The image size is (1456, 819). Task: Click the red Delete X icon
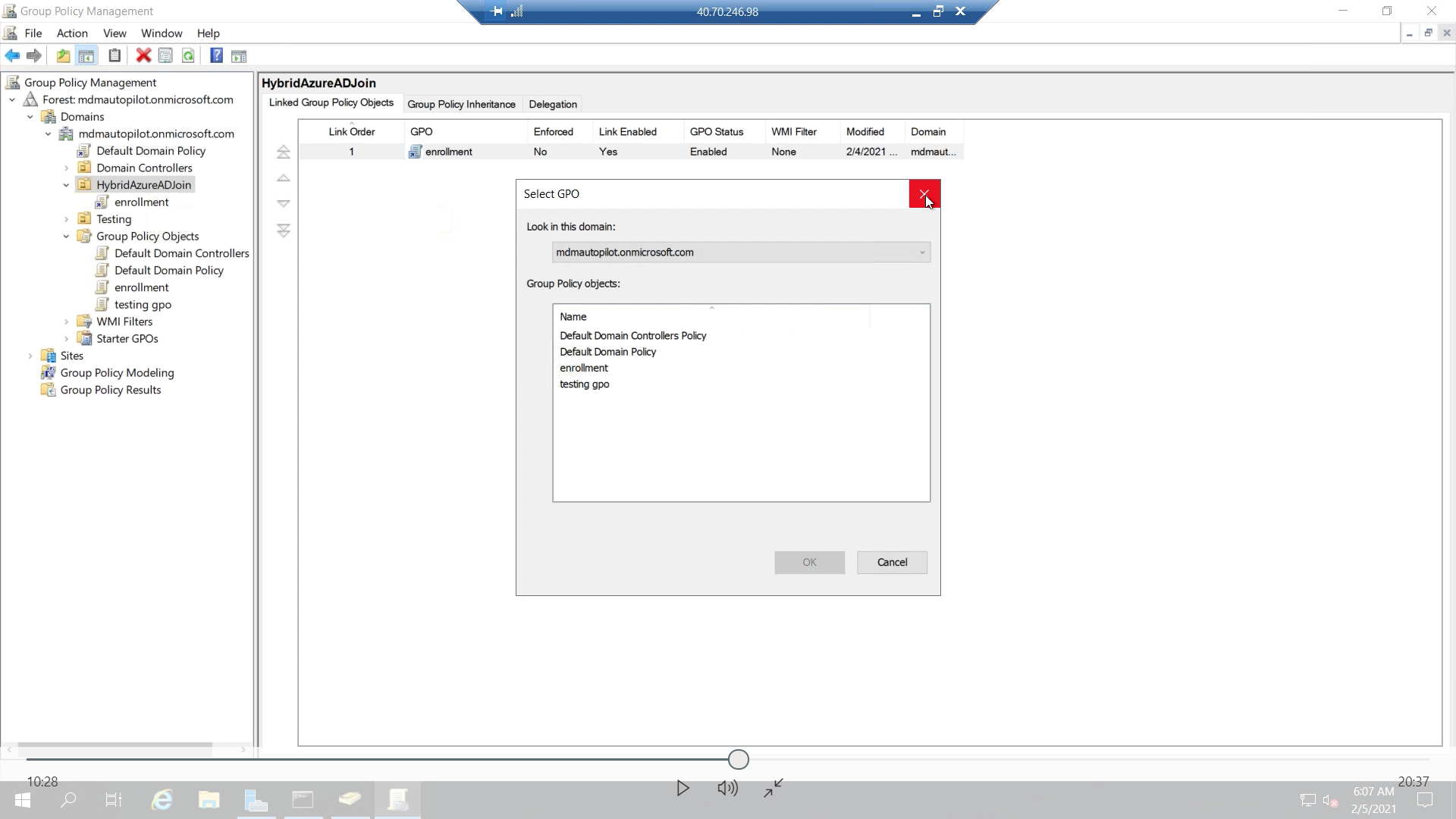coord(143,56)
